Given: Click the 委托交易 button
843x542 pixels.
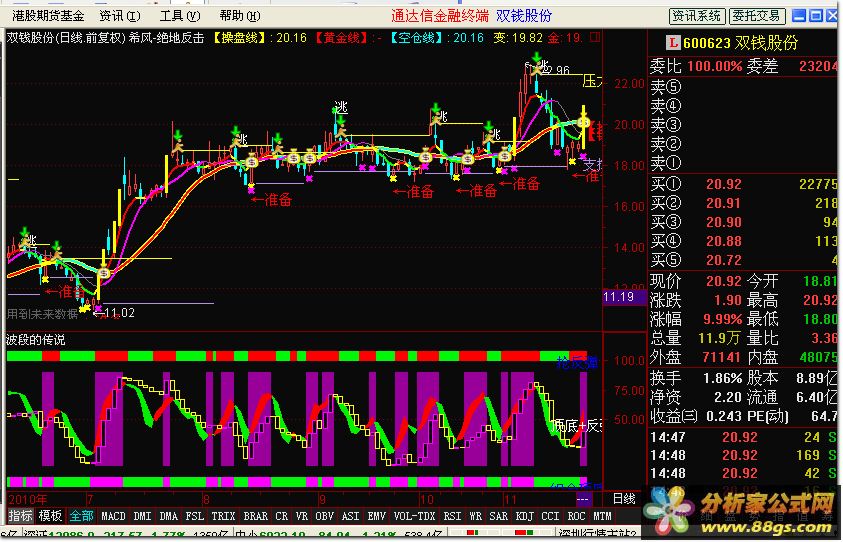Looking at the screenshot, I should [756, 16].
